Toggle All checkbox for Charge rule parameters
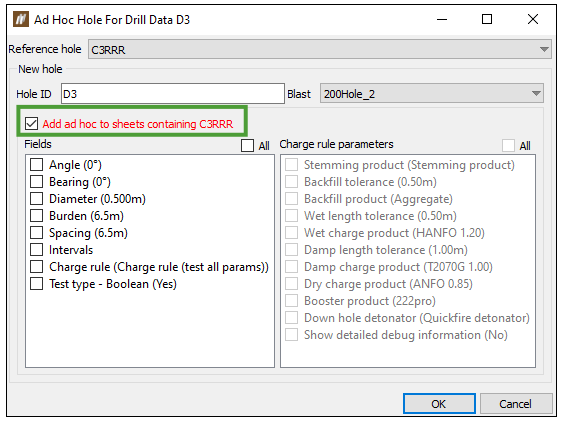This screenshot has height=422, width=562. pyautogui.click(x=508, y=146)
